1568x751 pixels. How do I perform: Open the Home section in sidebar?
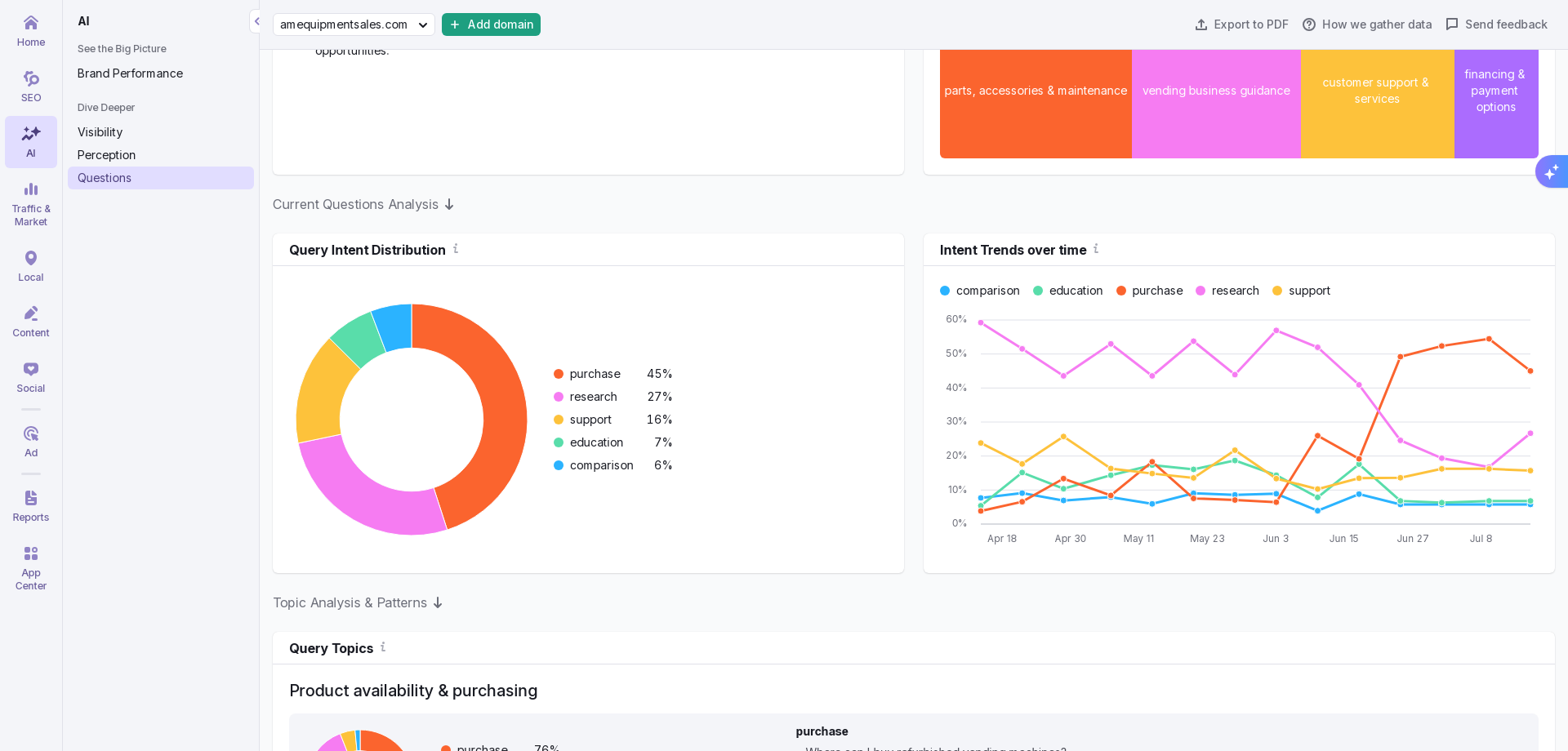(31, 31)
